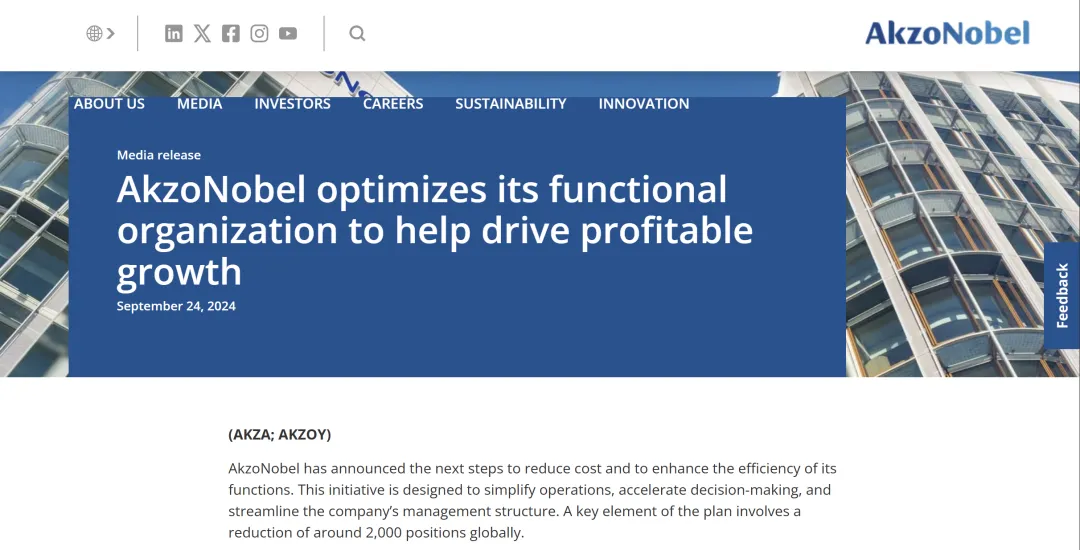This screenshot has width=1080, height=550.
Task: Open the INVESTORS menu
Action: [292, 103]
